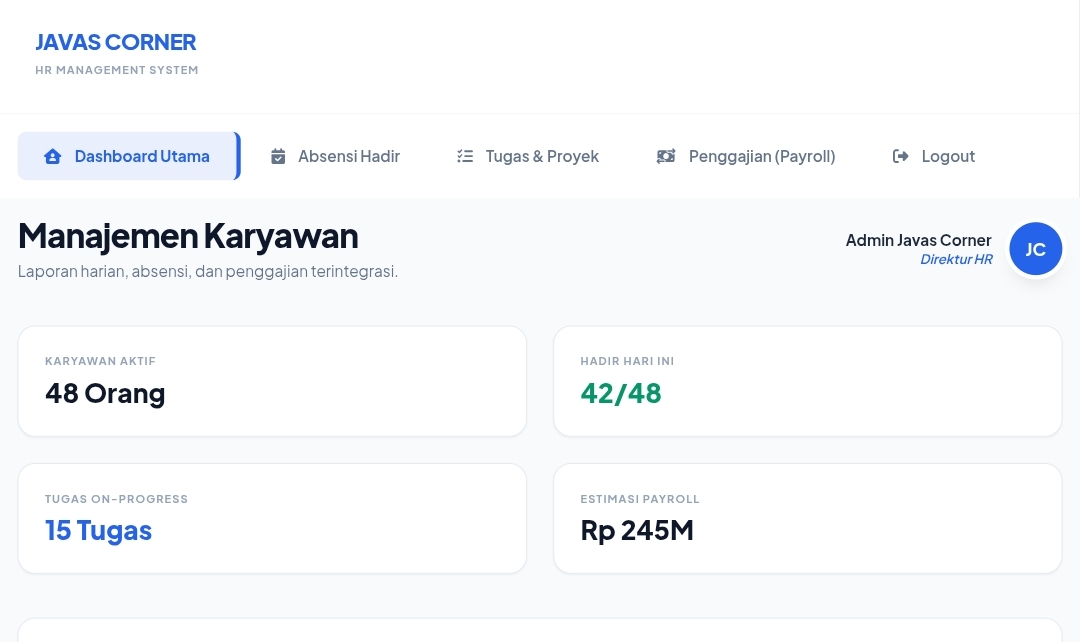Click the home icon in Dashboard Utama
The height and width of the screenshot is (642, 1080).
pyautogui.click(x=52, y=156)
